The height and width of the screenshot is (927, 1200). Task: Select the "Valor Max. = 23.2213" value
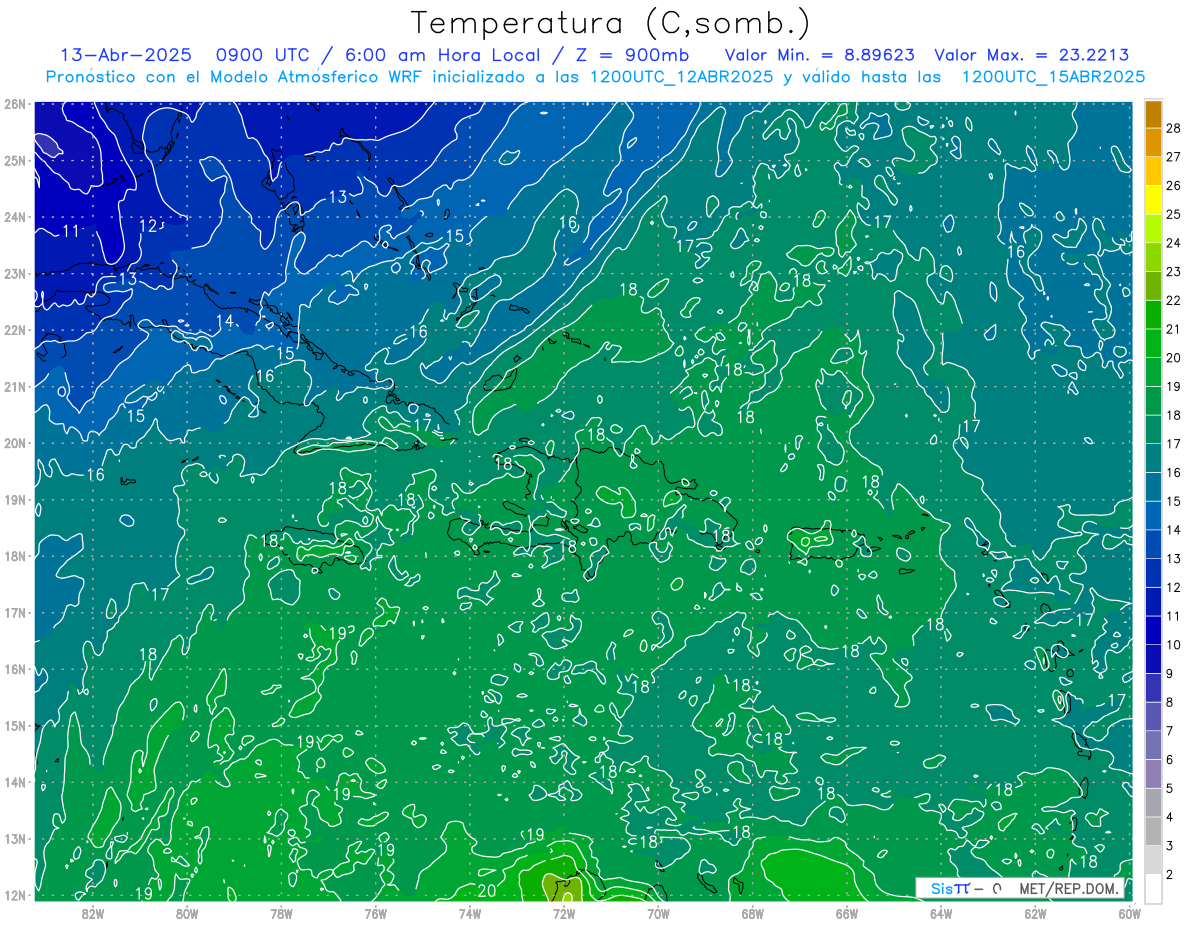(1032, 55)
